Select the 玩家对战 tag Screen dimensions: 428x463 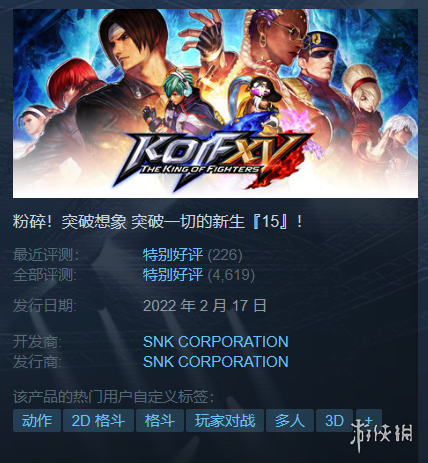[x=225, y=420]
